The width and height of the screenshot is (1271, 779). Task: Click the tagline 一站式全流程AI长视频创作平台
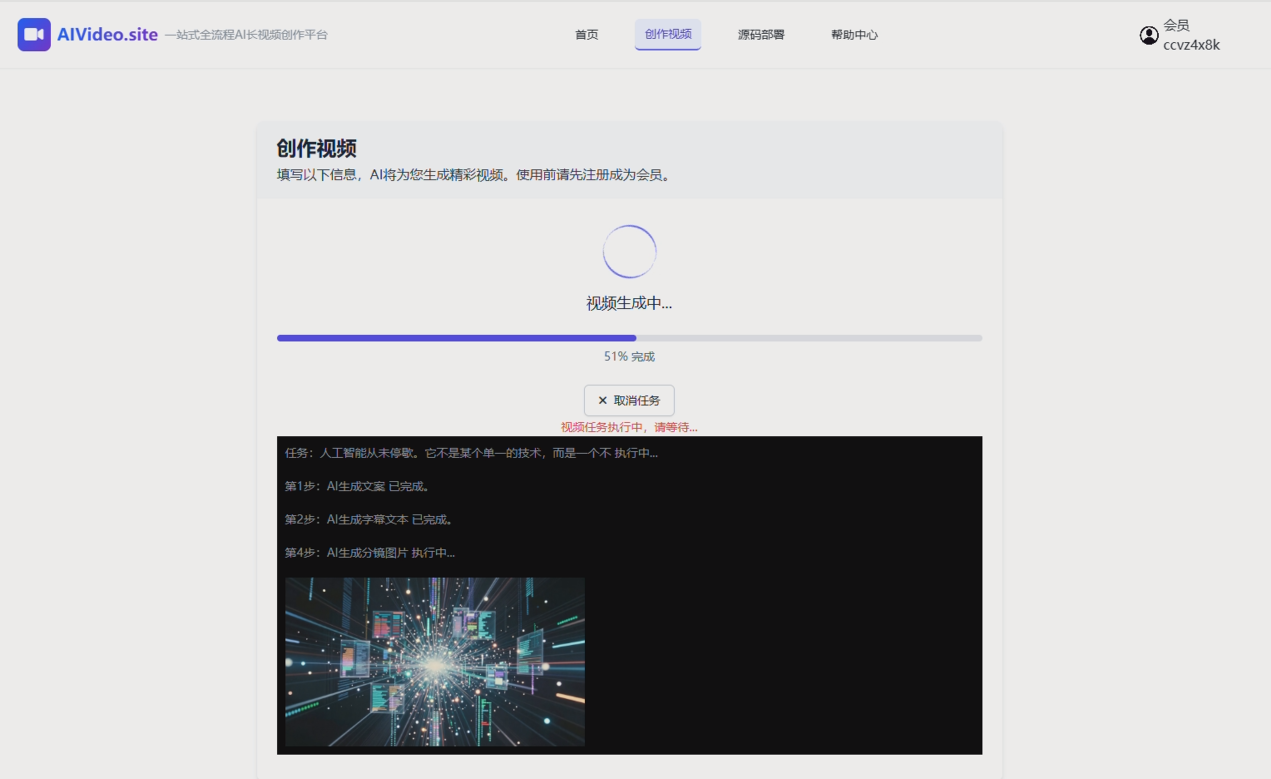pos(246,34)
